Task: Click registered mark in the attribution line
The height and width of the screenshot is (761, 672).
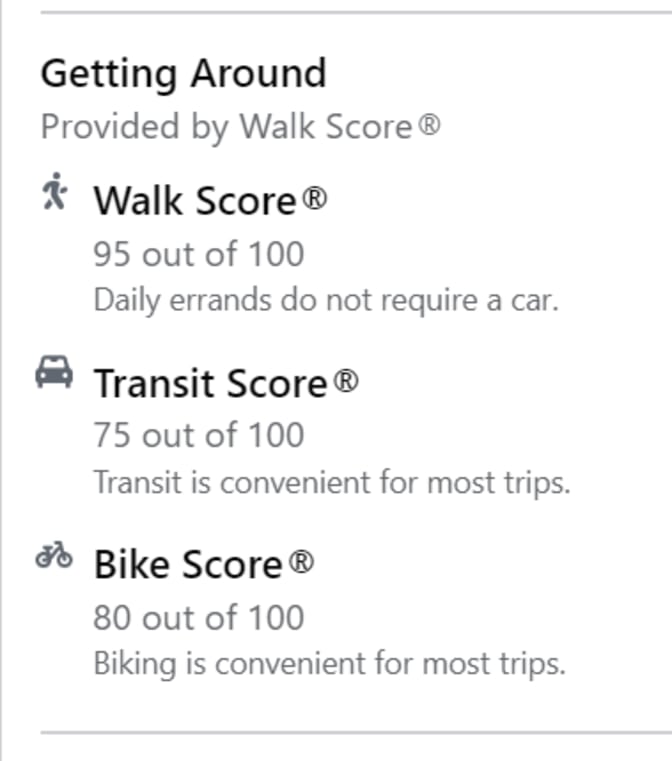Action: click(x=429, y=127)
